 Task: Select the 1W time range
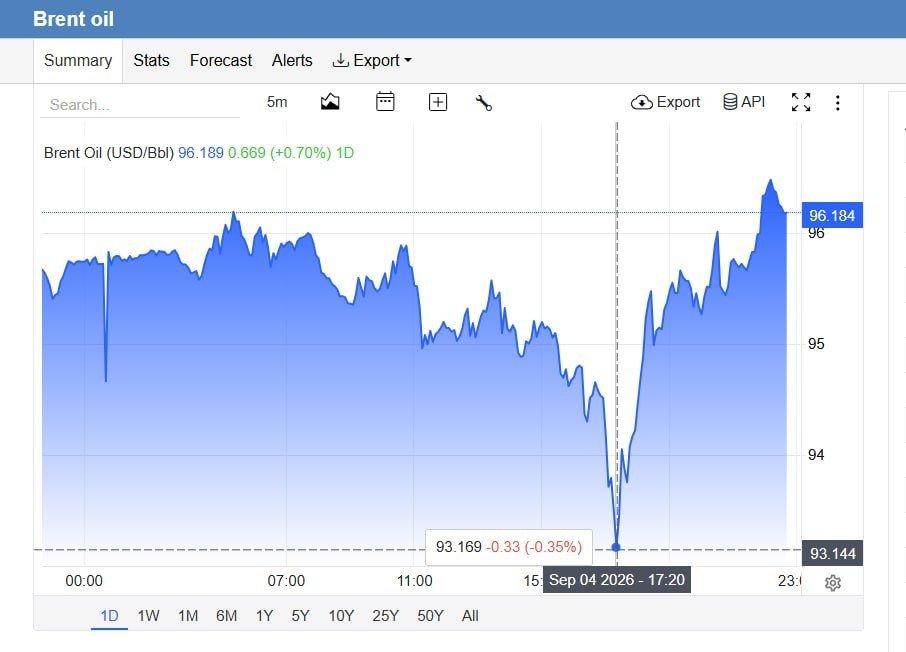148,616
